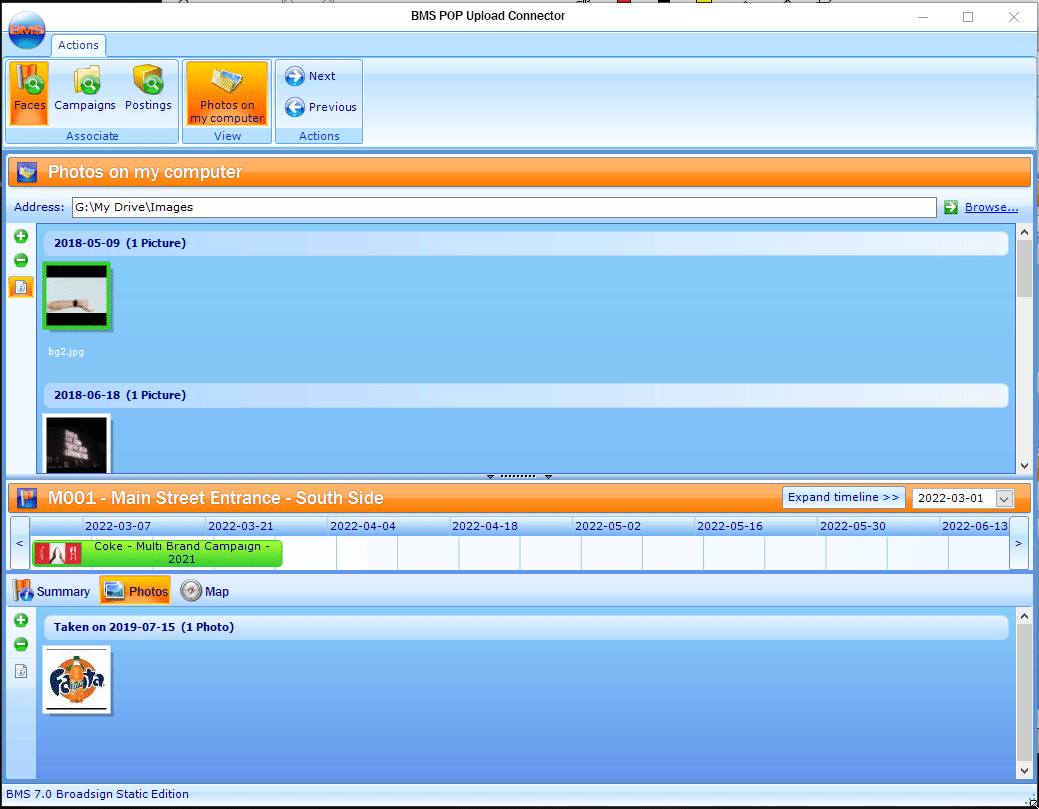Collapse the Taken on 2019-07-15 group header
The image size is (1039, 809).
coord(526,627)
